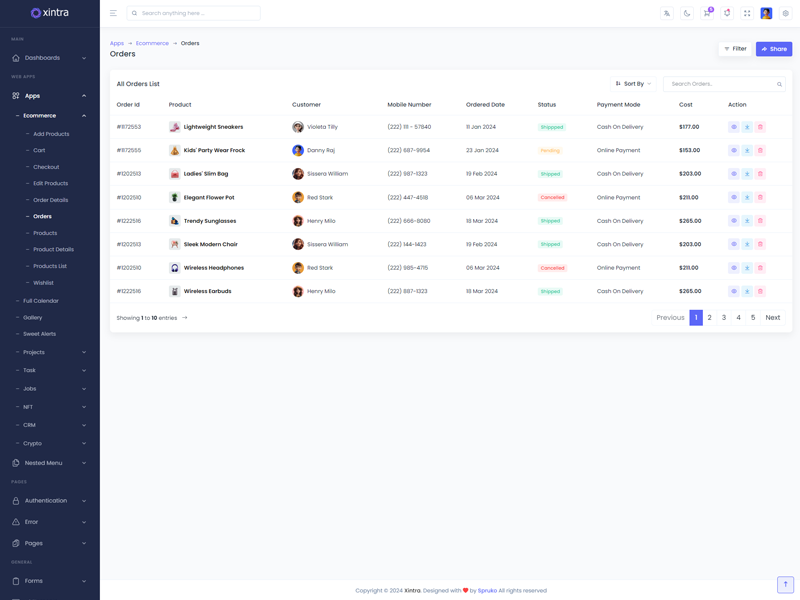Open the Sort By dropdown

633,84
